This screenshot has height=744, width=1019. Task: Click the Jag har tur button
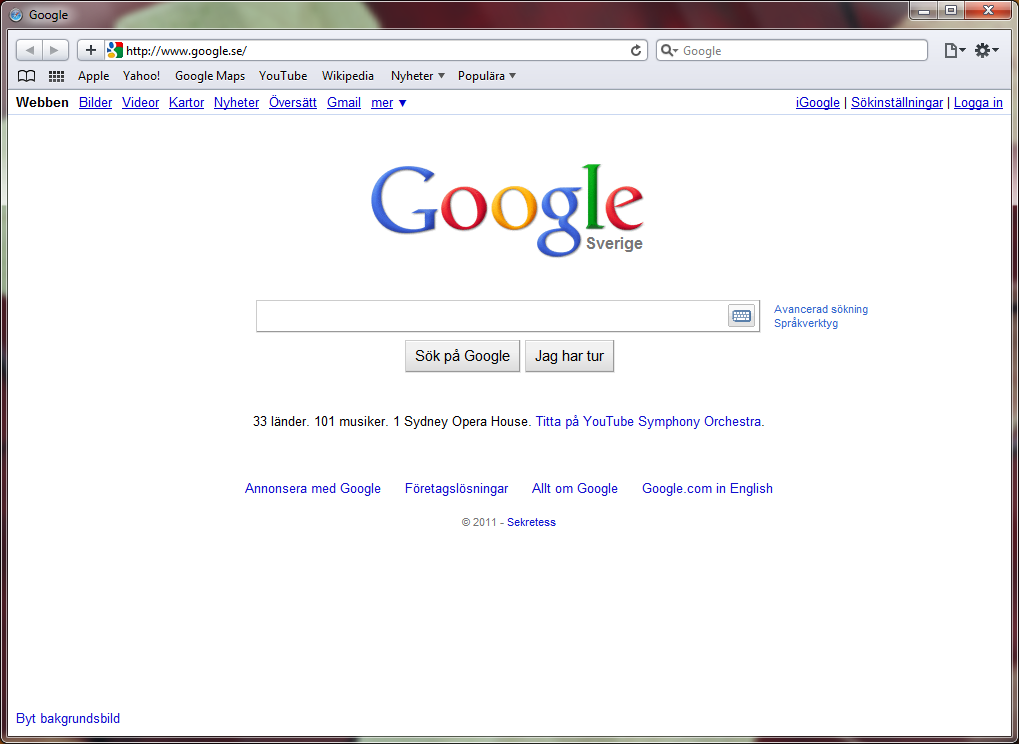[x=569, y=356]
